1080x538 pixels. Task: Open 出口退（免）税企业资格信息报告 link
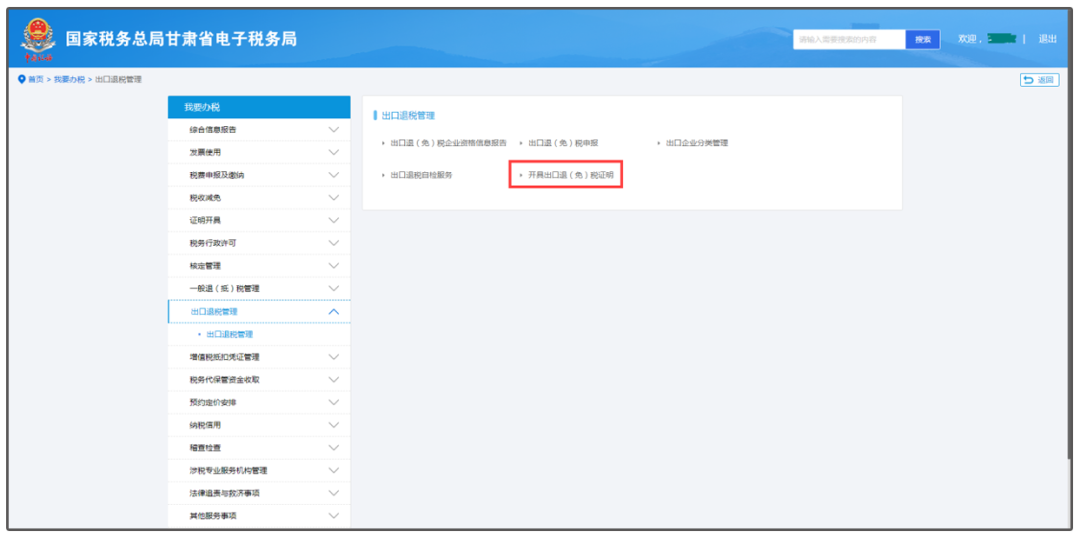(448, 143)
